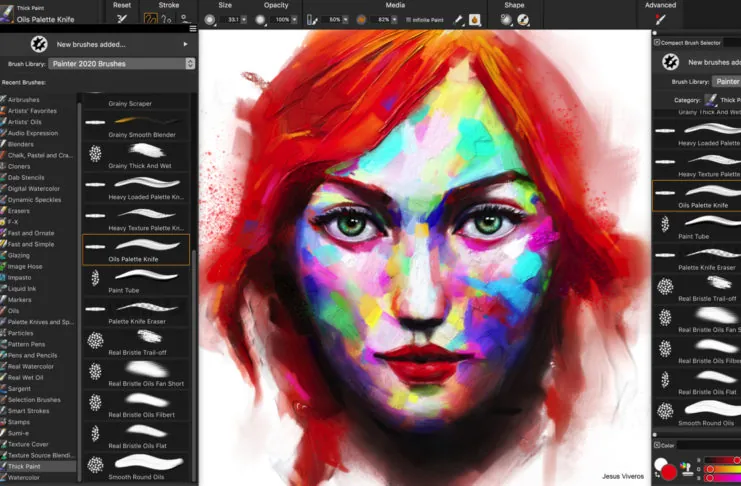Click the Advanced brush controls icon
Screen dimensions: 741x486
tap(660, 19)
